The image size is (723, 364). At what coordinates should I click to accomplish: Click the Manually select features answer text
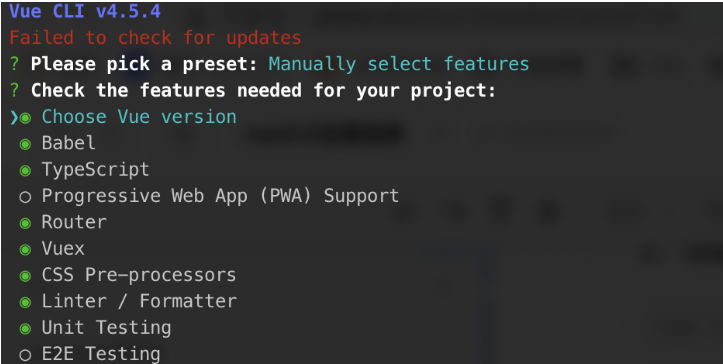click(x=399, y=64)
